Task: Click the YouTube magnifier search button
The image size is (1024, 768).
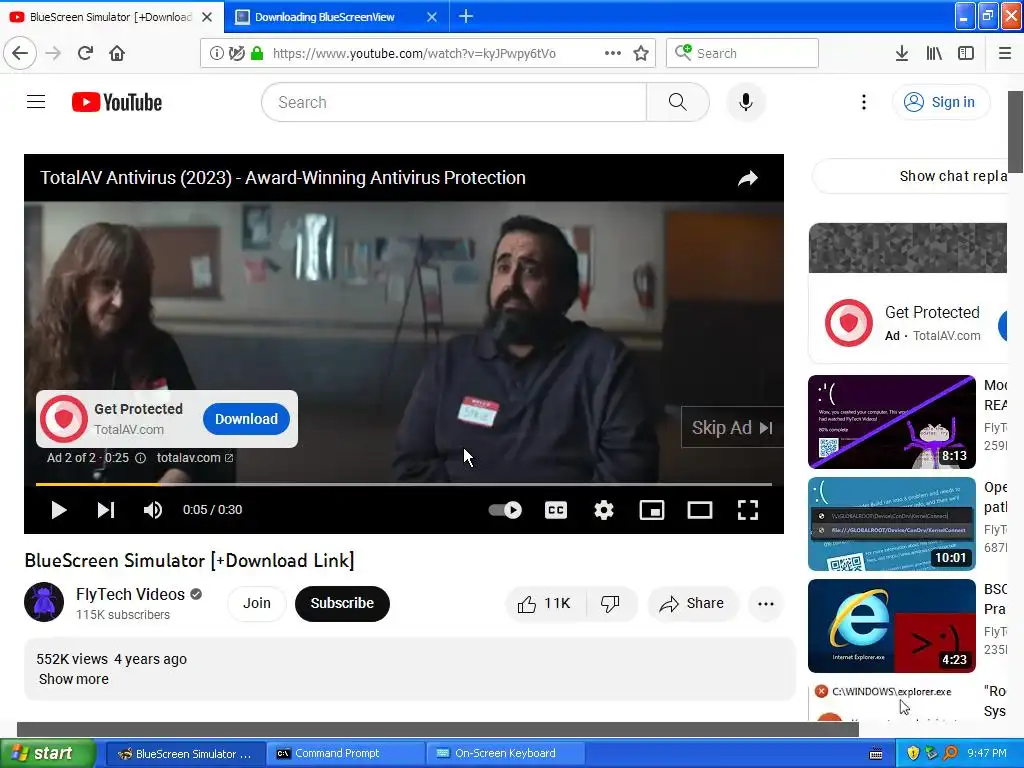Action: 678,102
